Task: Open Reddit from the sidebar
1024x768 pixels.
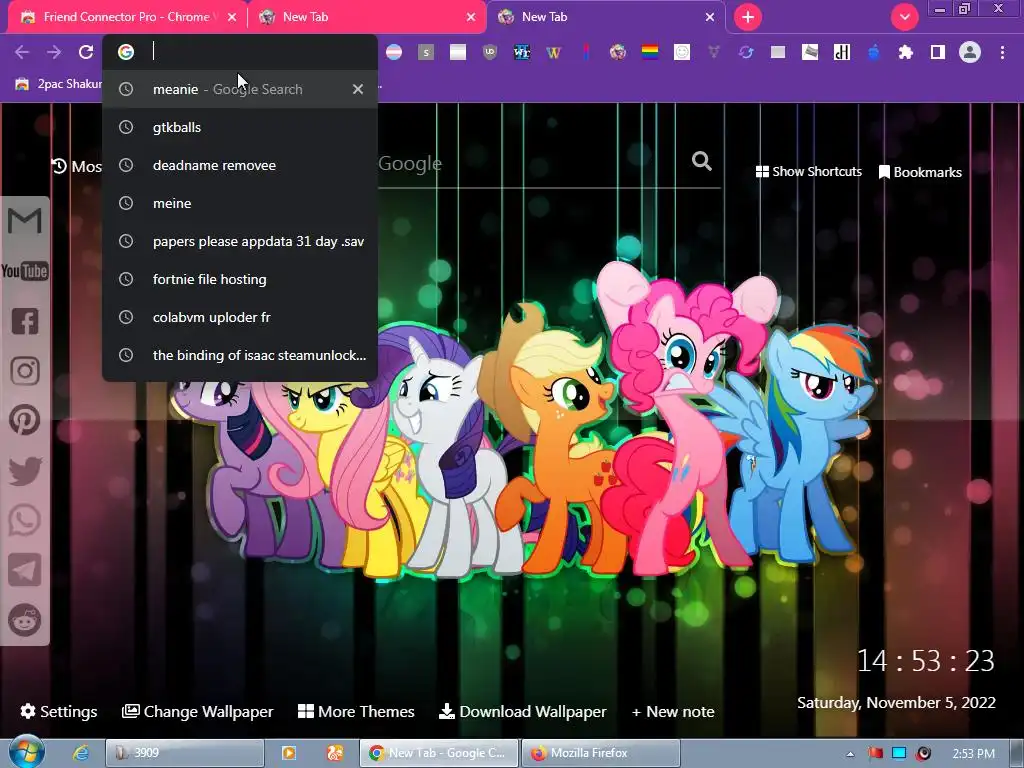Action: [25, 620]
